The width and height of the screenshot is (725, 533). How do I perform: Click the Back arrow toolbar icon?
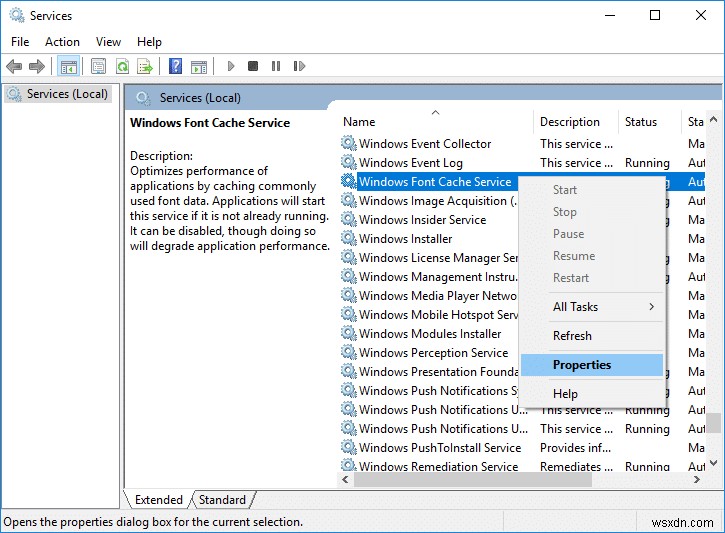tap(14, 67)
